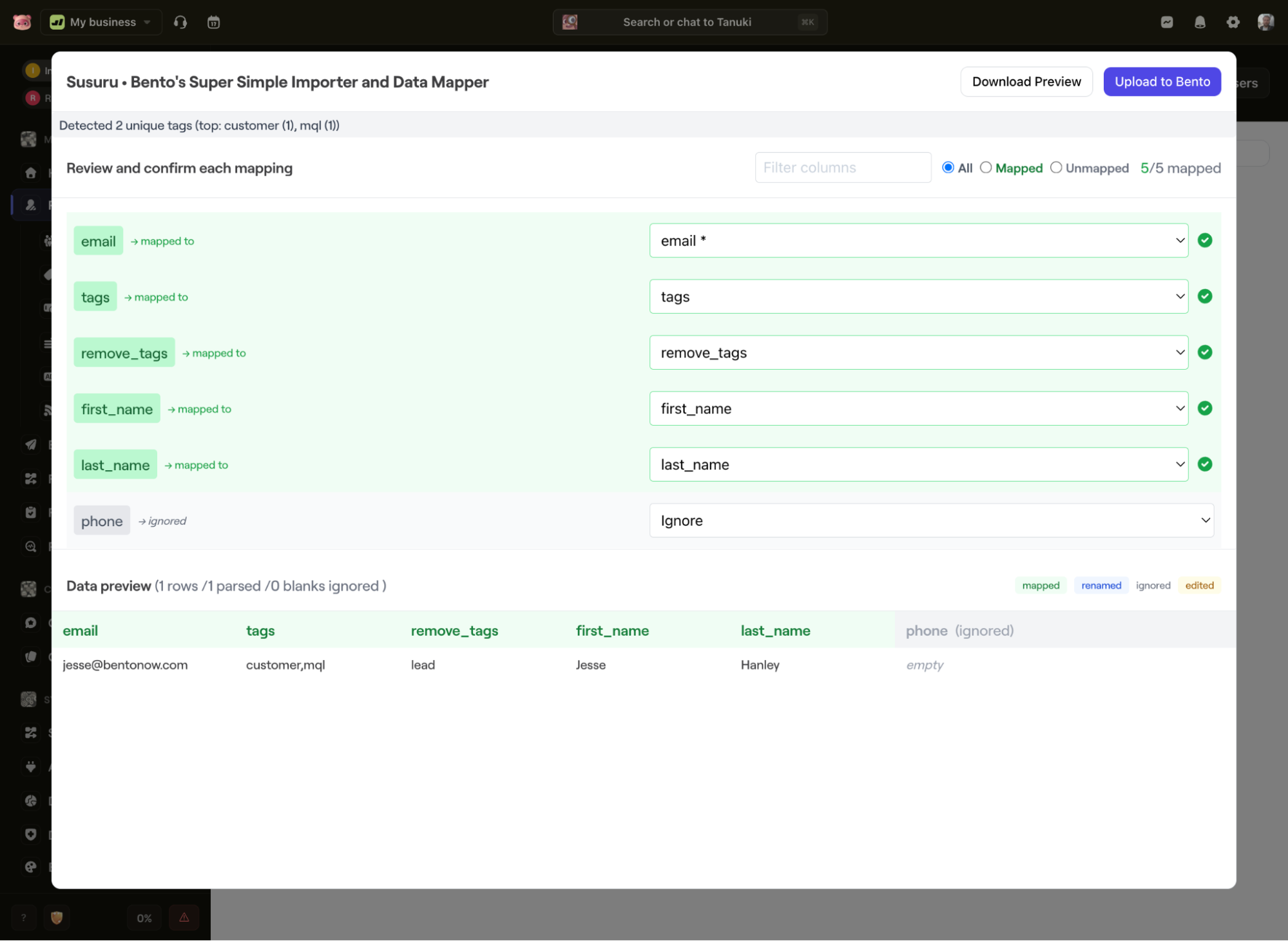Open notifications bell
Viewport: 1288px width, 941px height.
coord(1200,23)
